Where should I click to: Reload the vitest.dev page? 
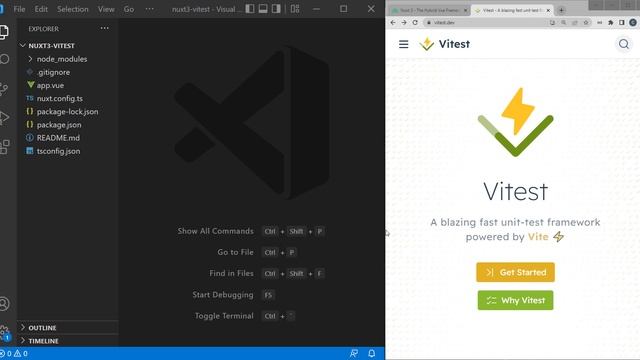point(415,22)
